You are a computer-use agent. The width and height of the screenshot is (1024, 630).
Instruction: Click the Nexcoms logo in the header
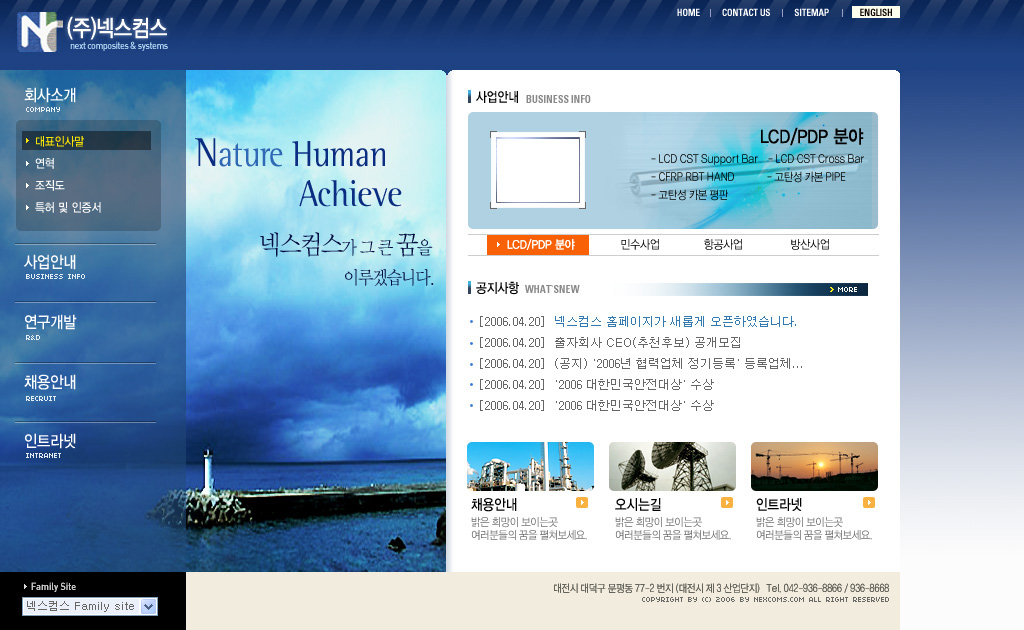coord(92,32)
